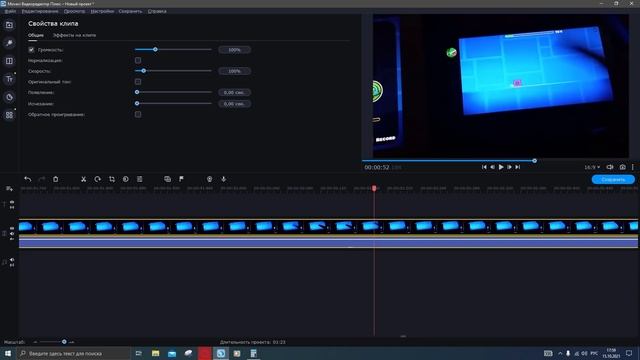640x360 pixels.
Task: Open the more tools grid panel
Action: tap(9, 115)
